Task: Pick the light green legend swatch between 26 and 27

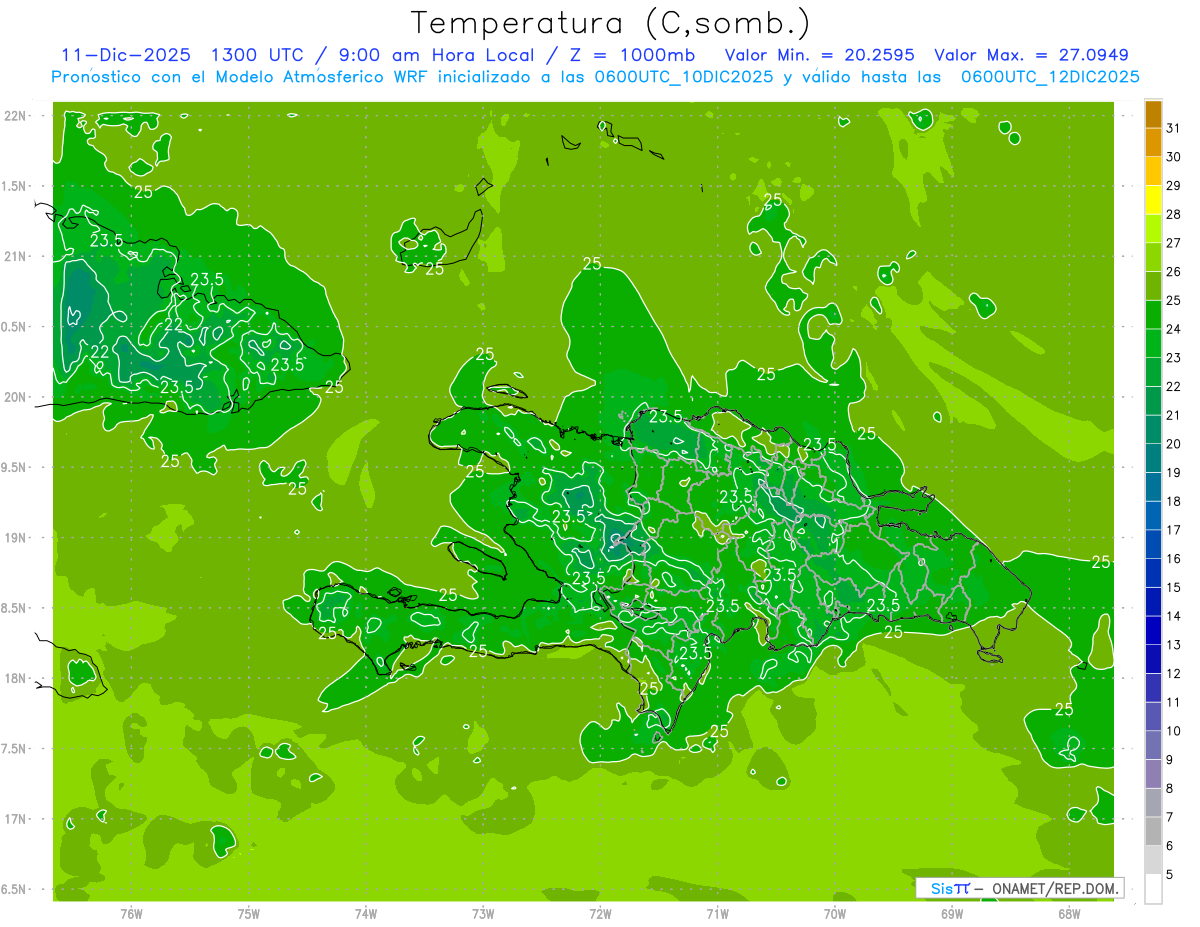Action: click(1153, 257)
